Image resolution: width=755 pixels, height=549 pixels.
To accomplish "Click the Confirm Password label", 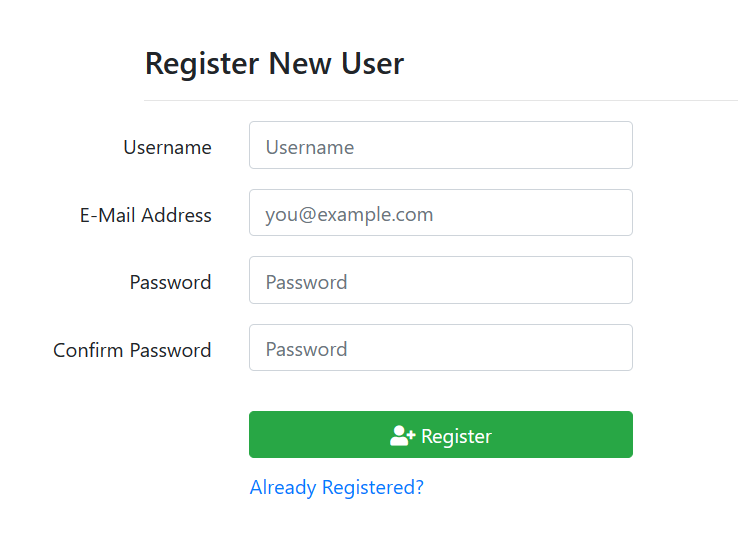I will click(132, 350).
